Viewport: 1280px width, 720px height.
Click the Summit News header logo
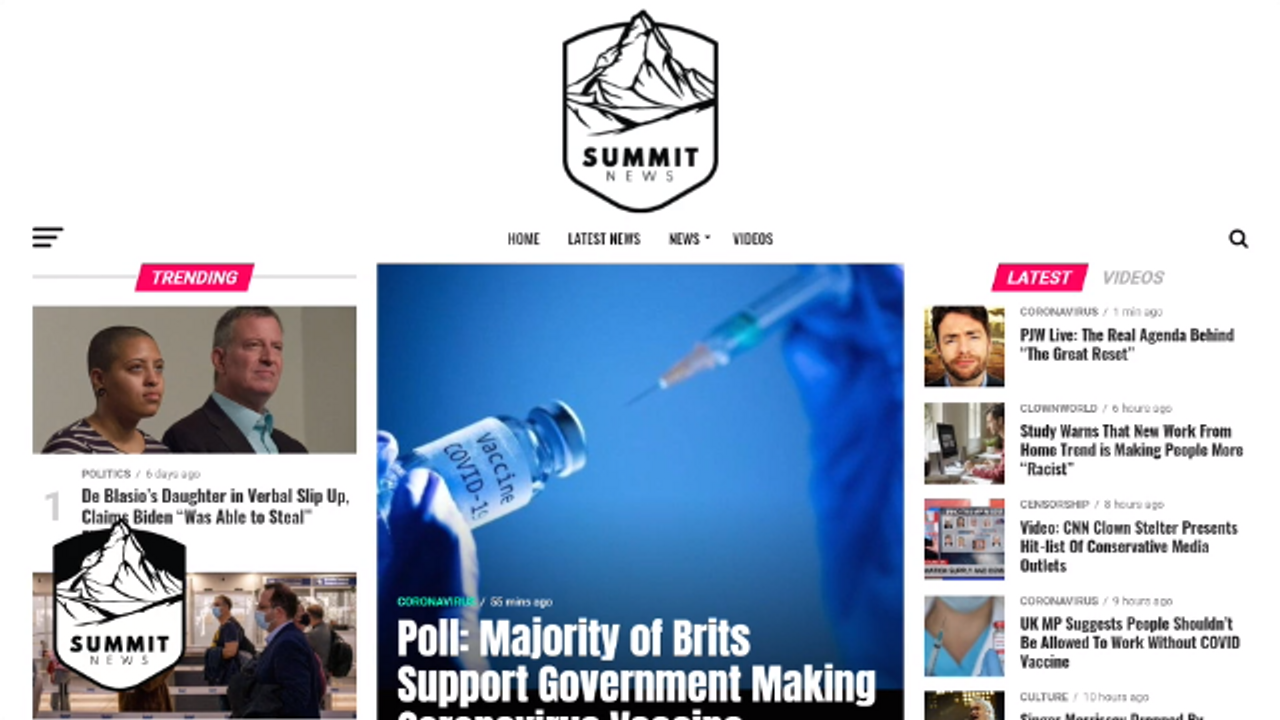click(x=640, y=111)
